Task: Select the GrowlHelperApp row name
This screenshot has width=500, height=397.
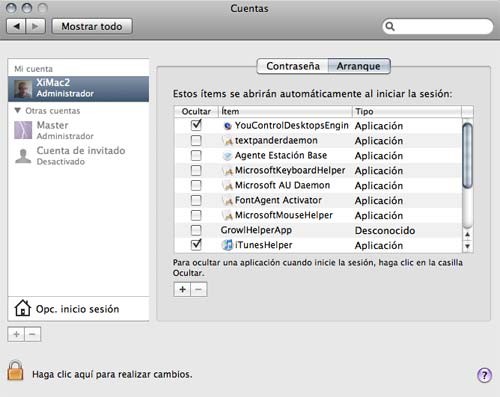Action: 256,230
